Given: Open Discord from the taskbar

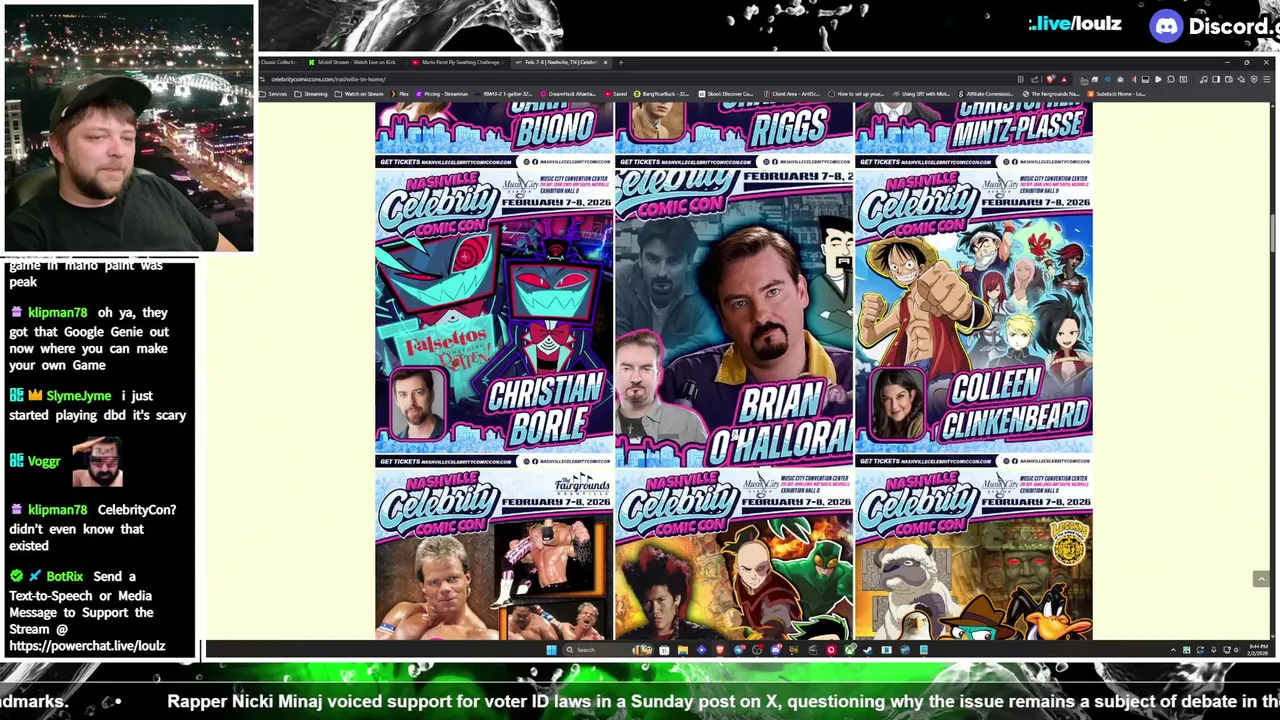Looking at the screenshot, I should (776, 650).
